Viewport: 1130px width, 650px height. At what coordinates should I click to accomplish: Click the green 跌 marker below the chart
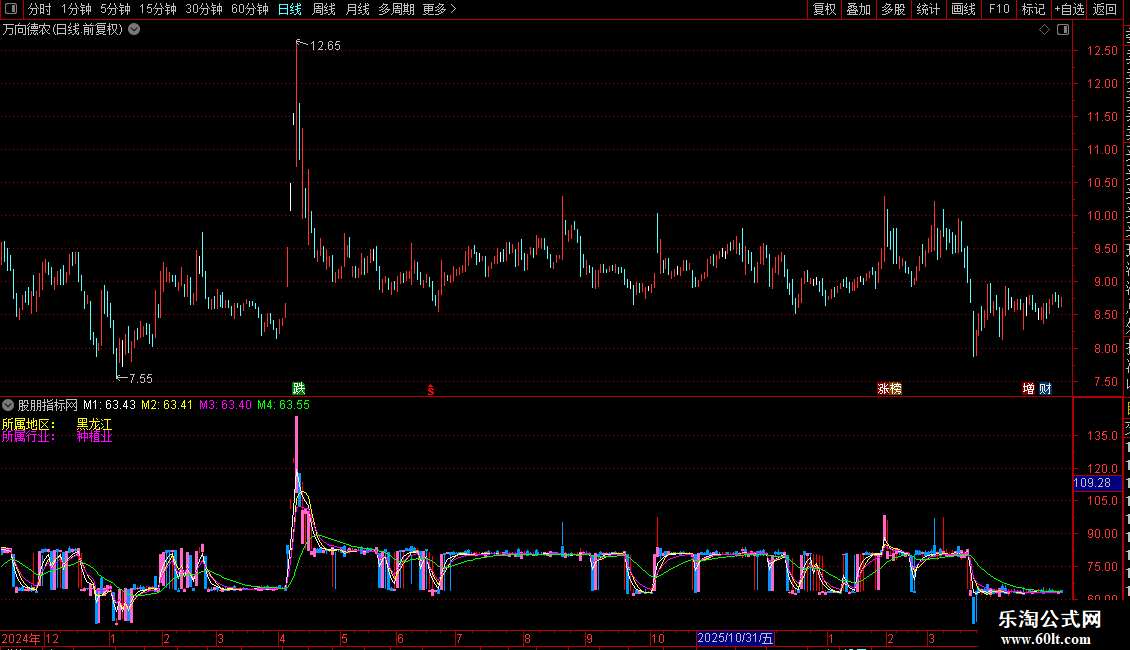tap(298, 388)
